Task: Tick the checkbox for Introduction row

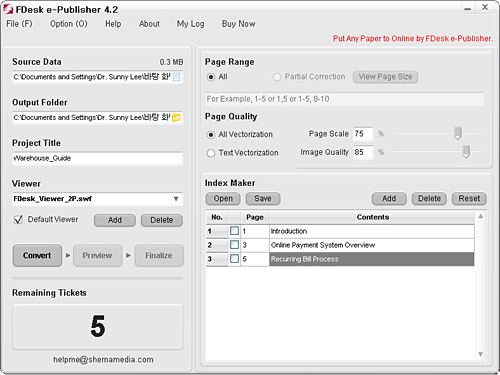Action: point(234,231)
